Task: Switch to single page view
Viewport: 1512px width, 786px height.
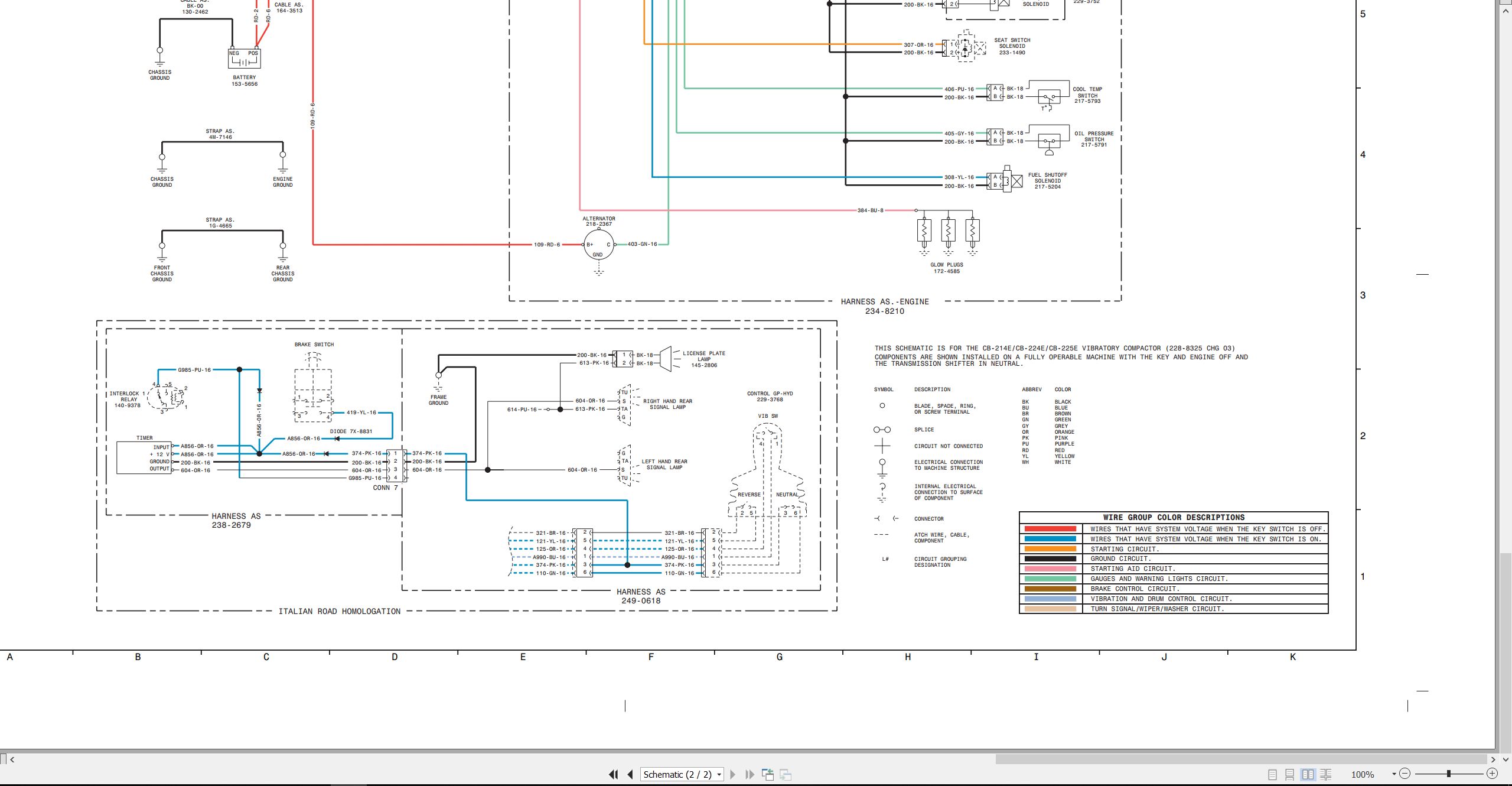Action: 1273,774
